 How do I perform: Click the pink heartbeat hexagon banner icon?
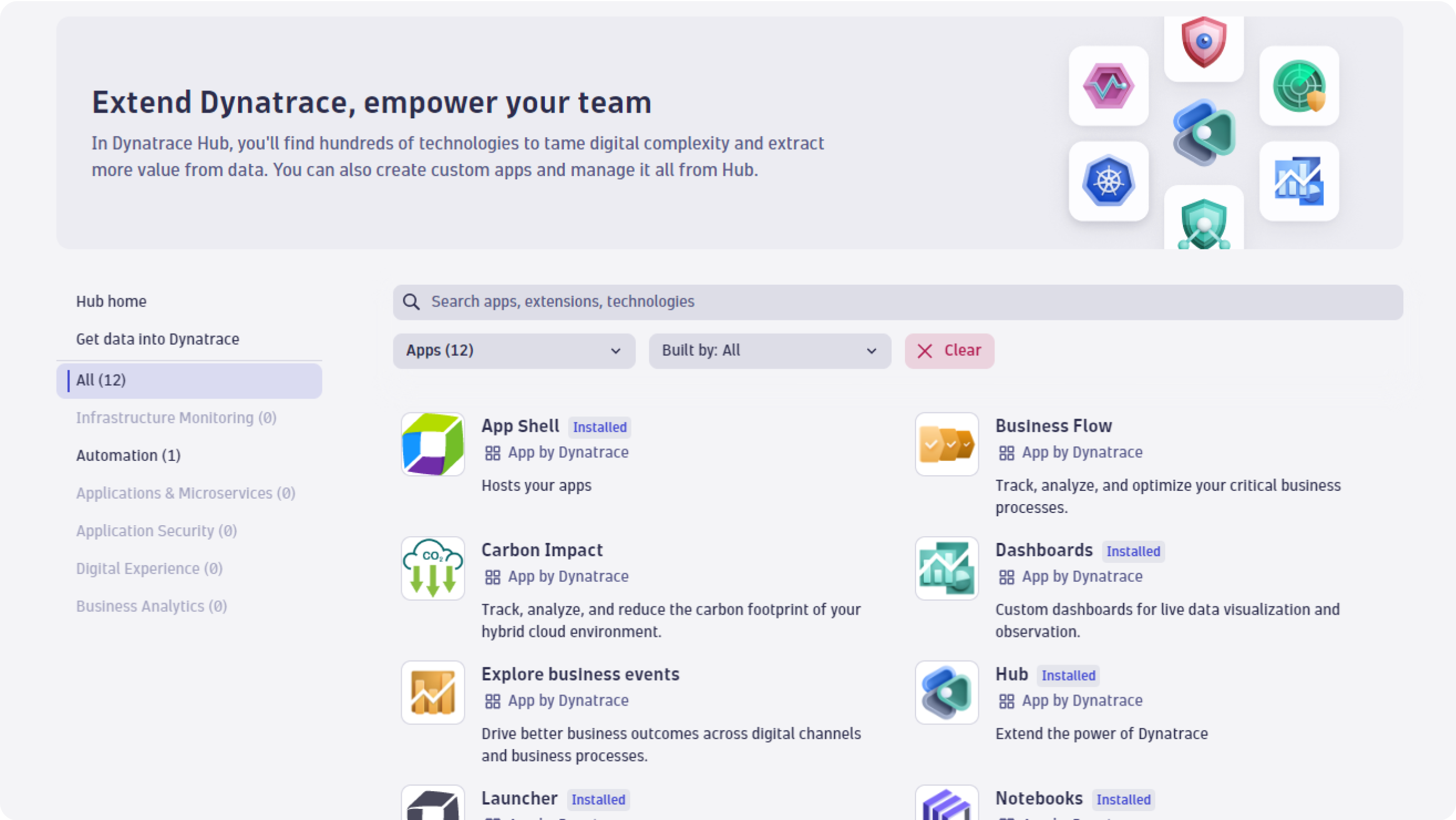click(x=1108, y=86)
